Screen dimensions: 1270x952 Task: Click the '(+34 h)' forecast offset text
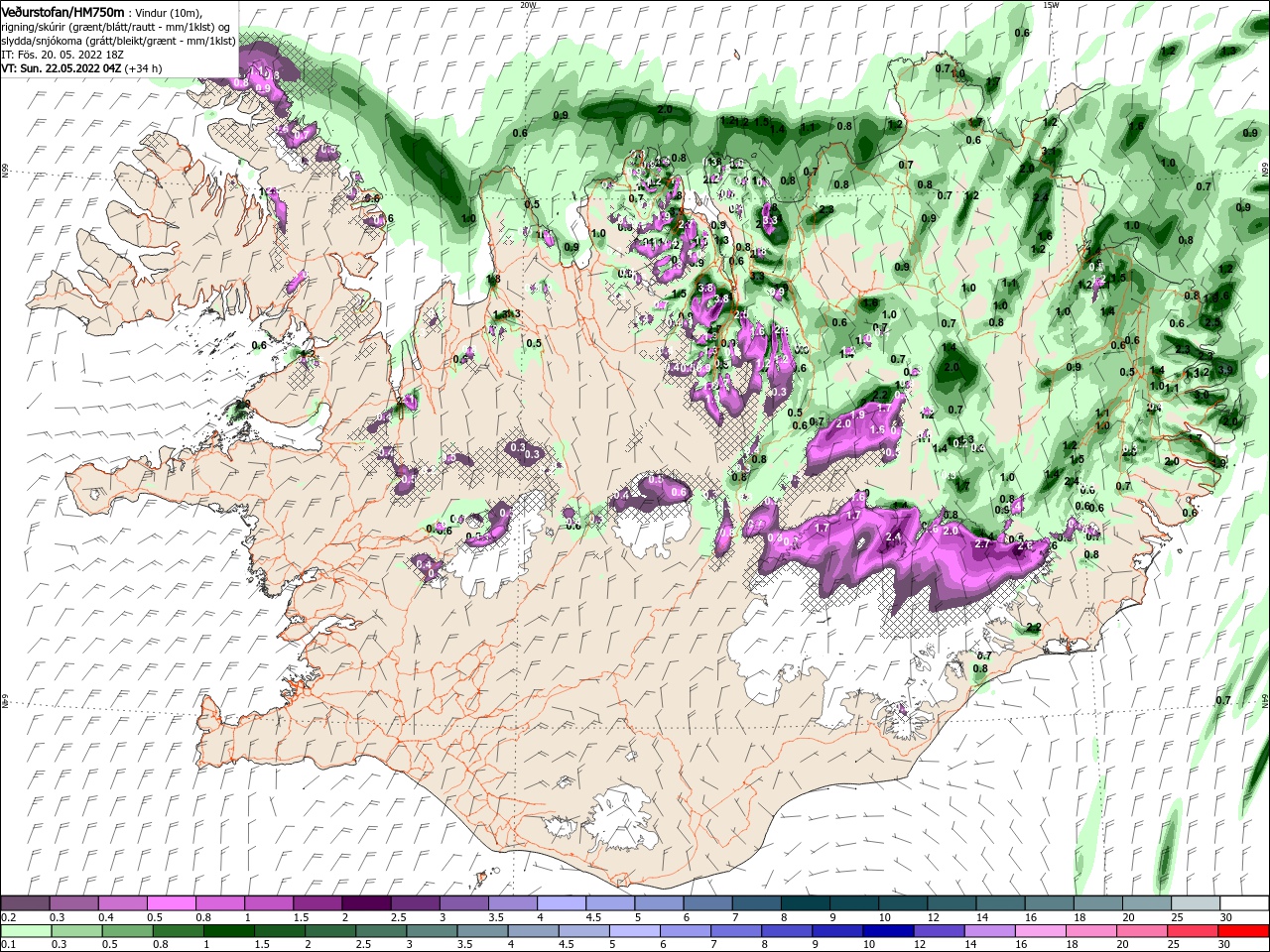[x=144, y=68]
